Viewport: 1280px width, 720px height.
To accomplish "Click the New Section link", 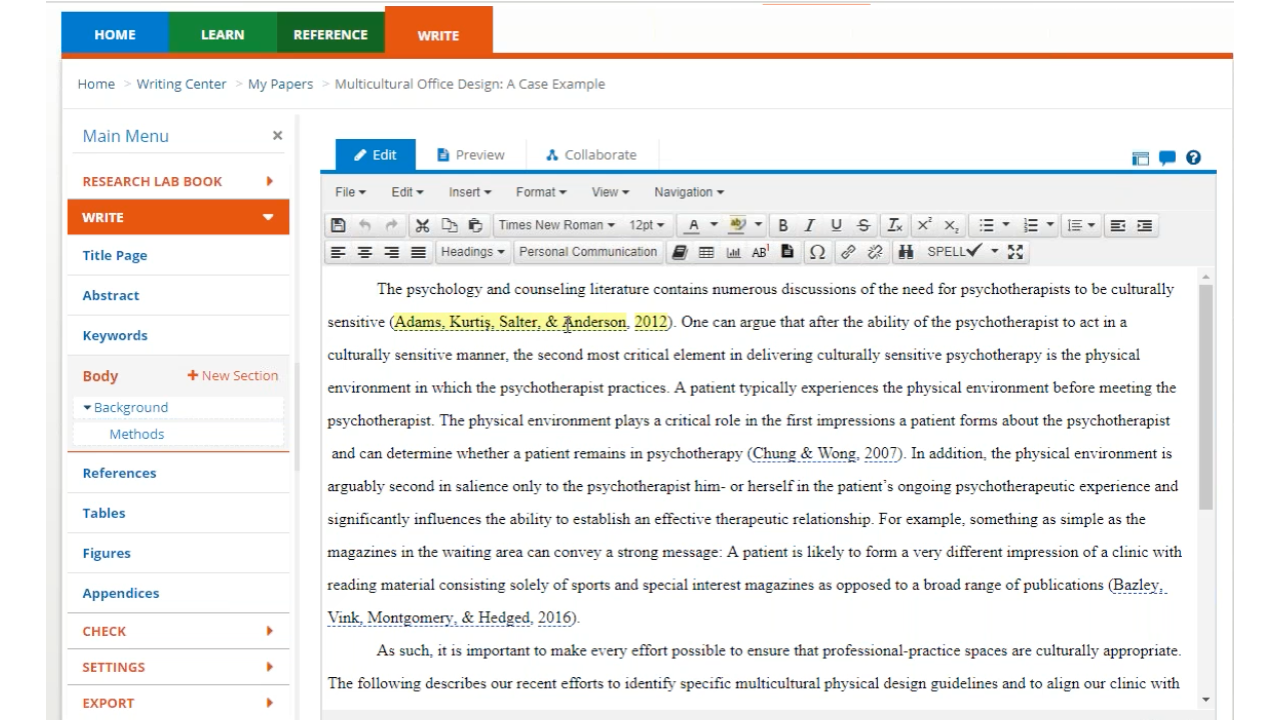I will tap(232, 376).
